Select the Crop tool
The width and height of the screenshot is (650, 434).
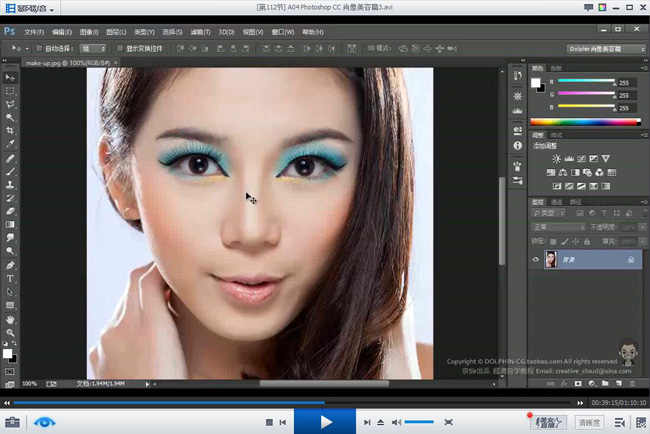(10, 130)
